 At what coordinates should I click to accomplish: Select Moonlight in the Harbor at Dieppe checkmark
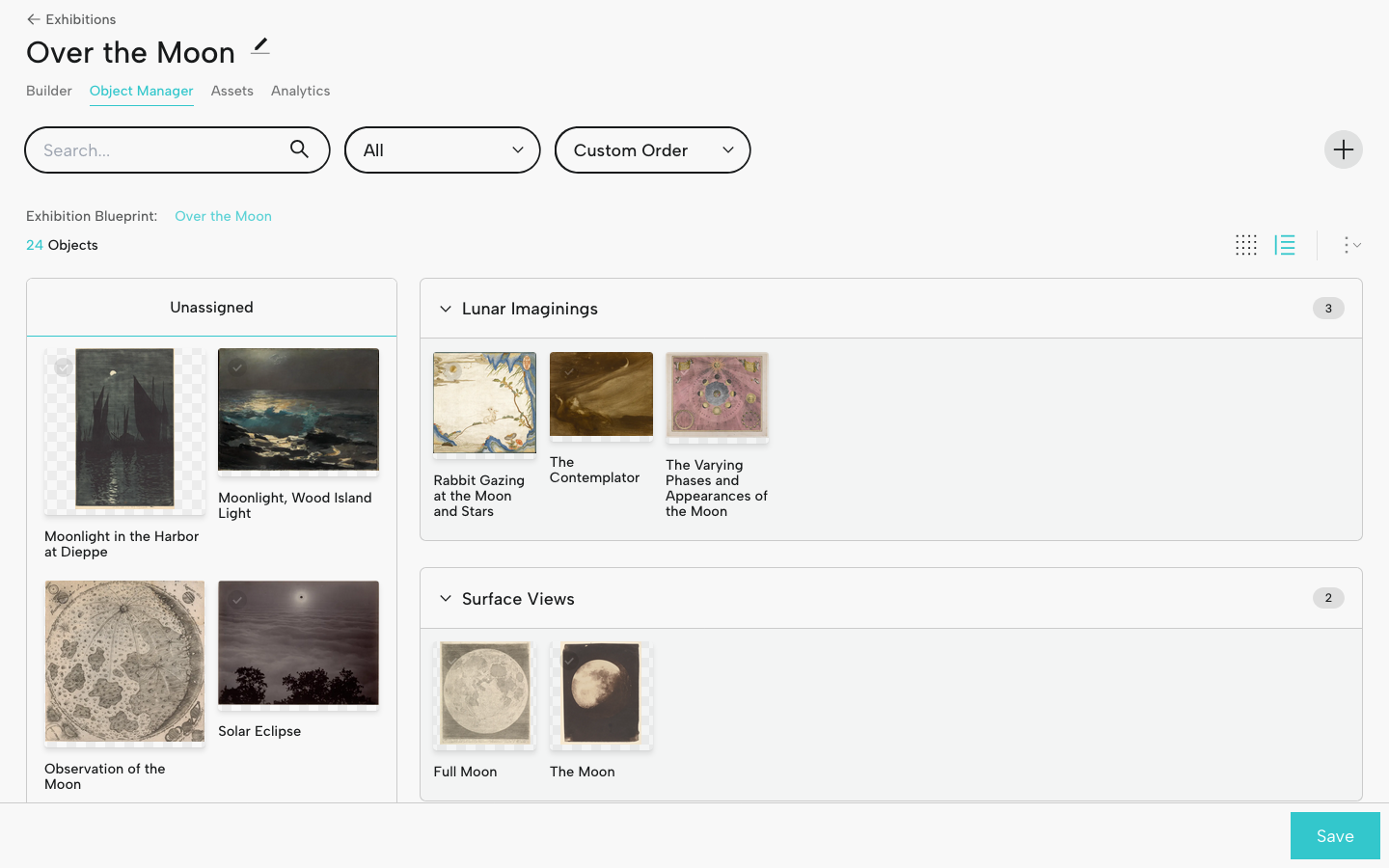click(64, 367)
